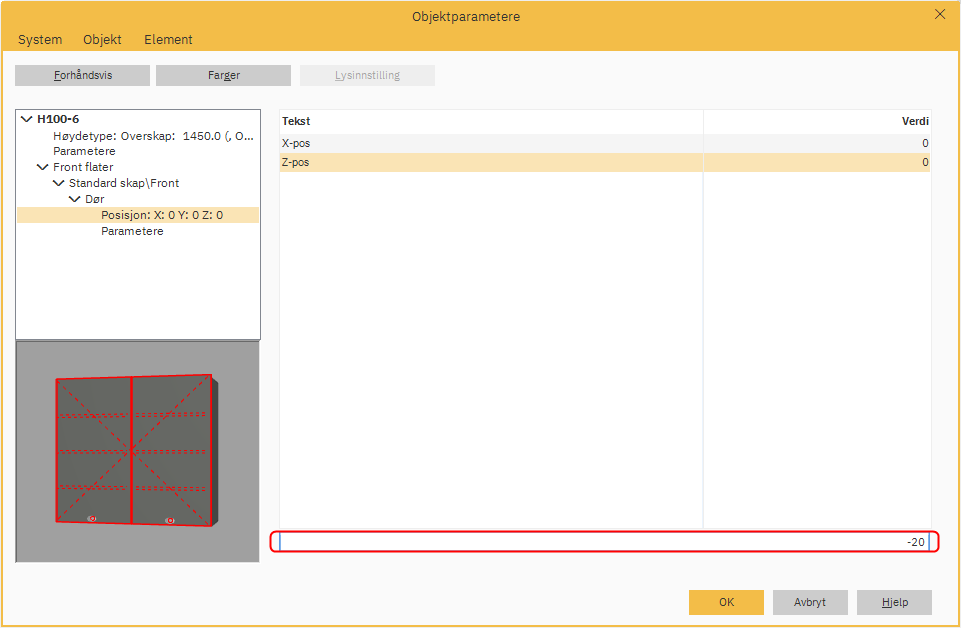The image size is (961, 628).
Task: Select Parametere under Dør
Action: click(x=132, y=231)
